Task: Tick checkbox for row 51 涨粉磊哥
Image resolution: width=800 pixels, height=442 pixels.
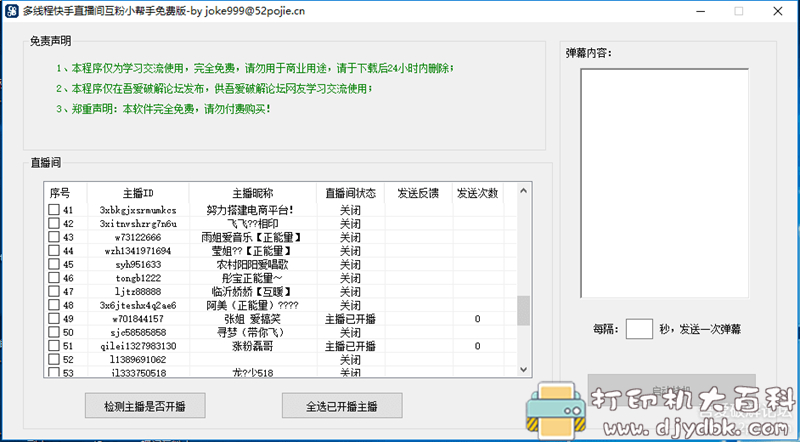Action: [54, 346]
